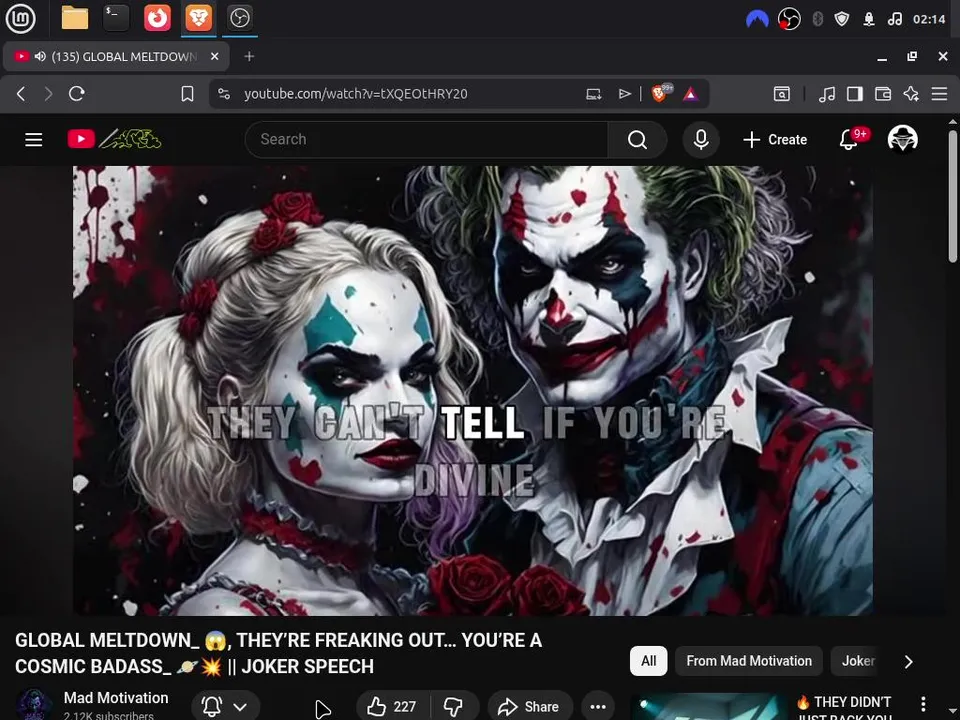960x720 pixels.
Task: Click the youtube.com address bar URL
Action: click(356, 94)
